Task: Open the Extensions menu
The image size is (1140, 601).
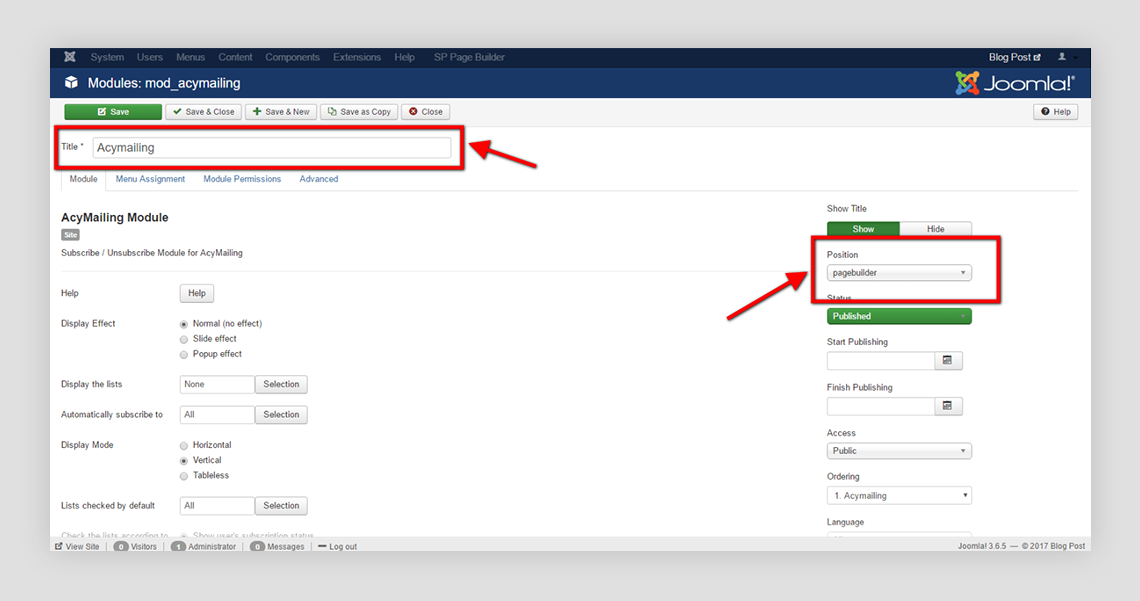Action: coord(357,57)
